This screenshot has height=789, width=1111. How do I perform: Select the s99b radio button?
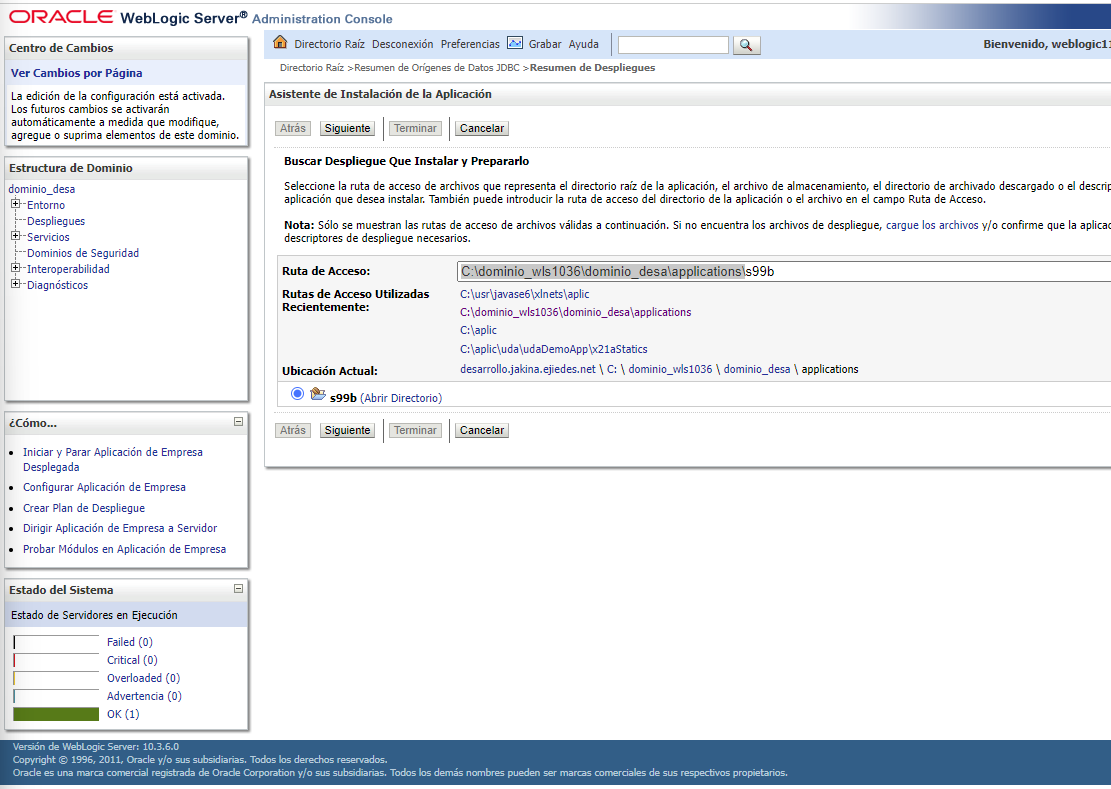click(298, 393)
